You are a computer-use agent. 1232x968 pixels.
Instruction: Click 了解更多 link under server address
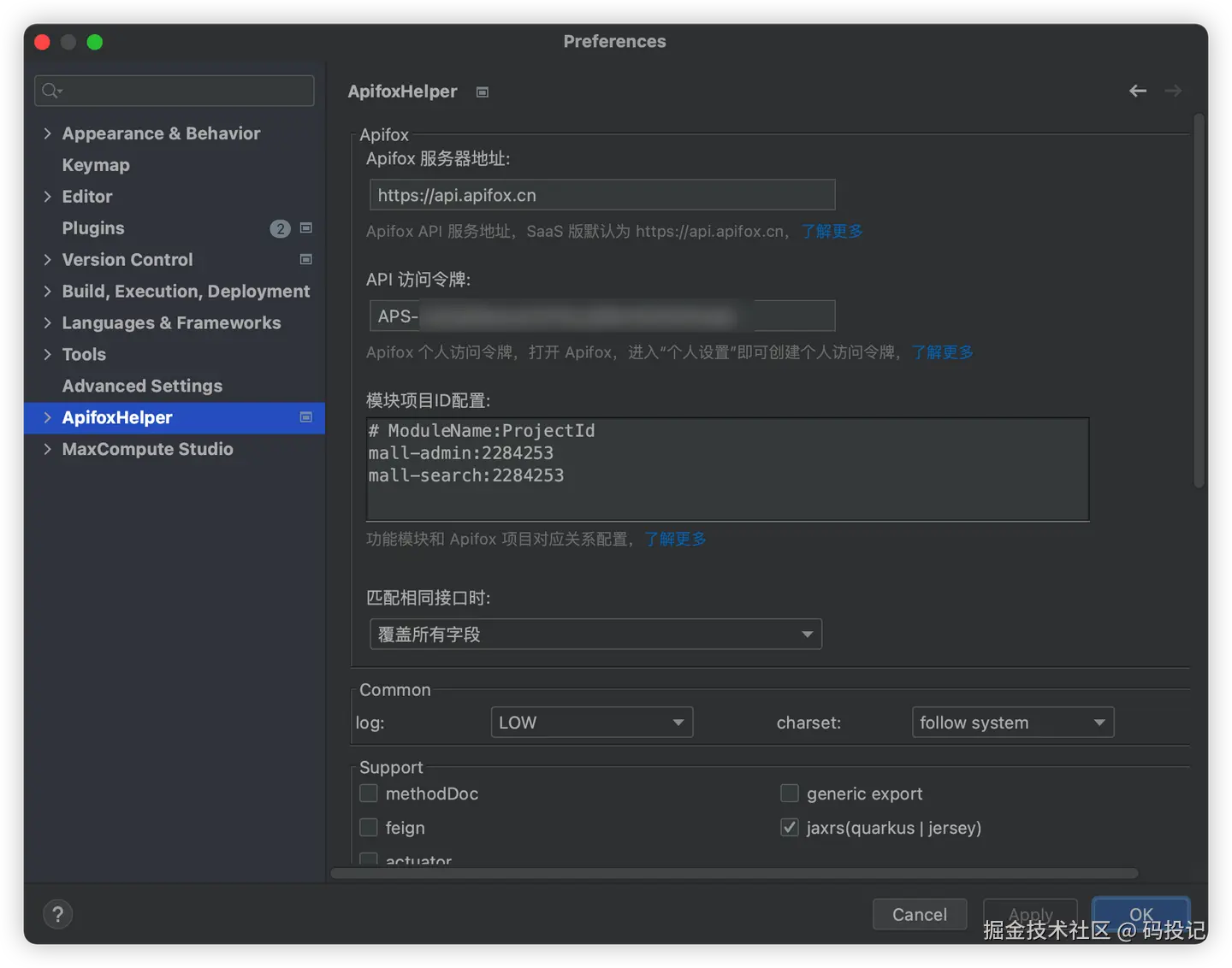[x=832, y=231]
